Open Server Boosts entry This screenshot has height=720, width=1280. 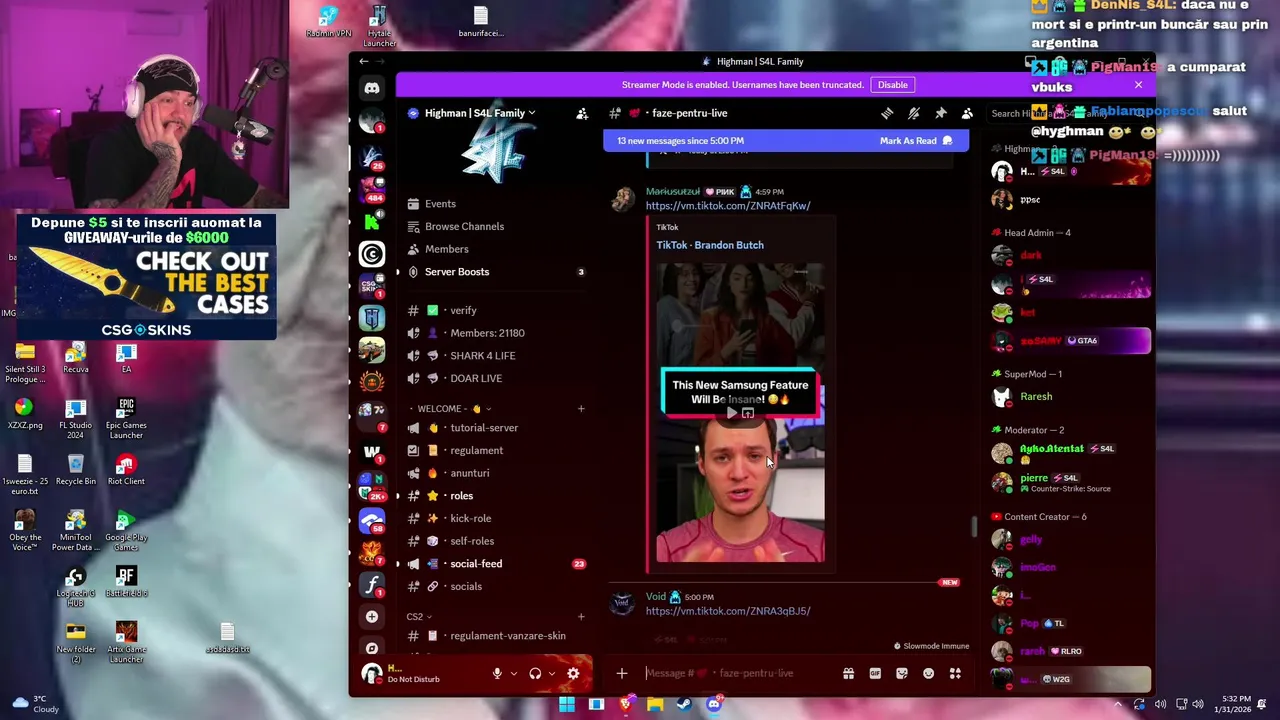457,272
